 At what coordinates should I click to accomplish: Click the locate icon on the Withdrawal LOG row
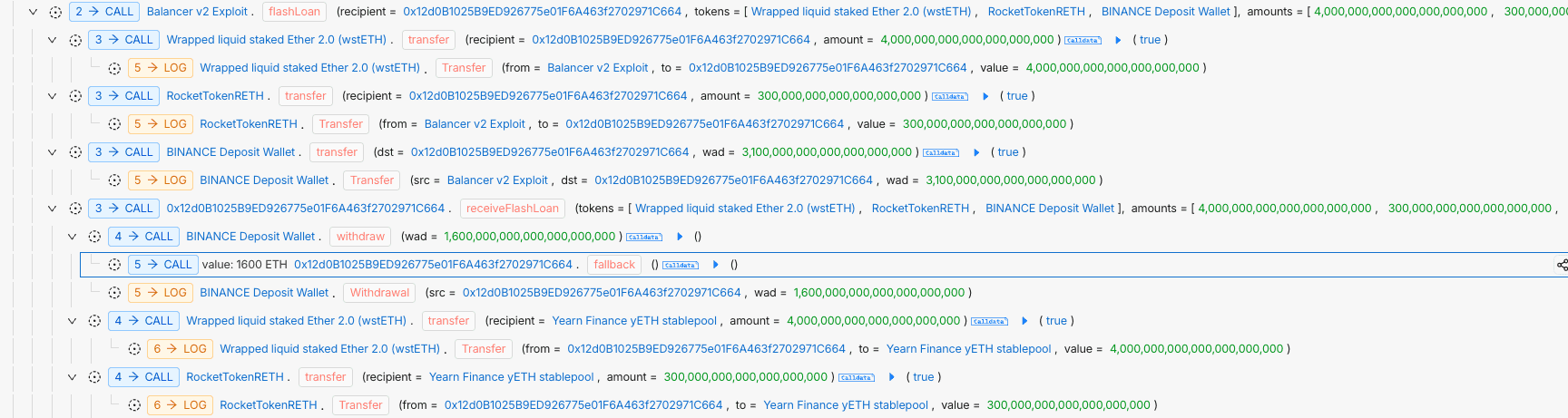tap(114, 293)
